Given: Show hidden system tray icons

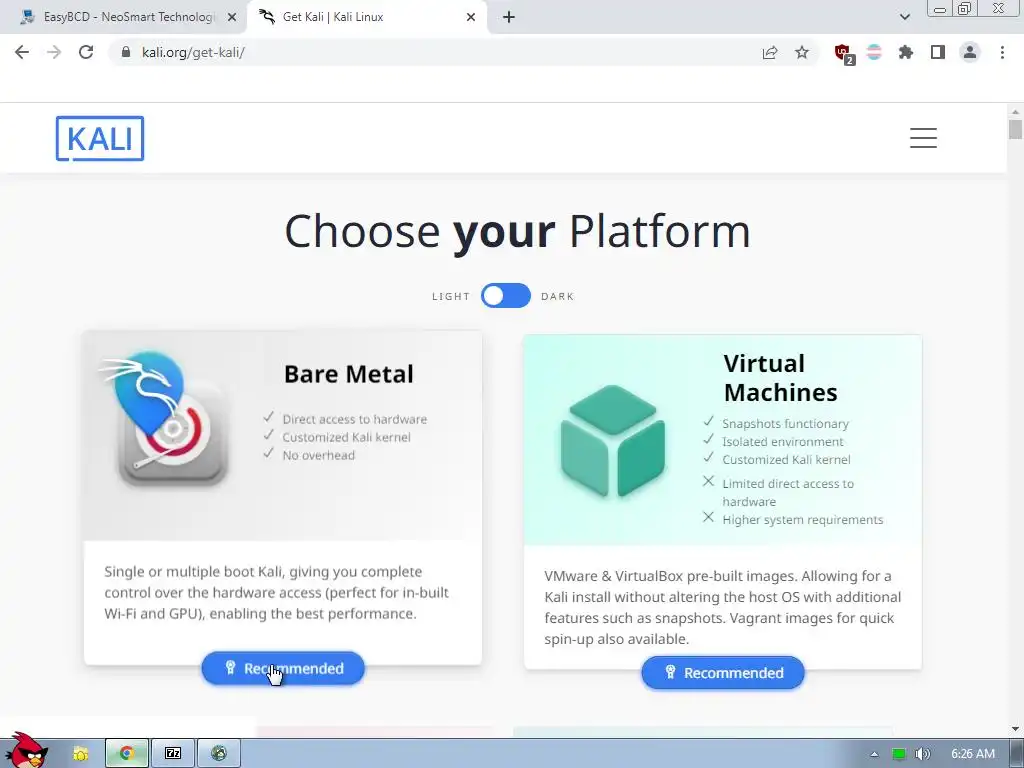Looking at the screenshot, I should (874, 754).
